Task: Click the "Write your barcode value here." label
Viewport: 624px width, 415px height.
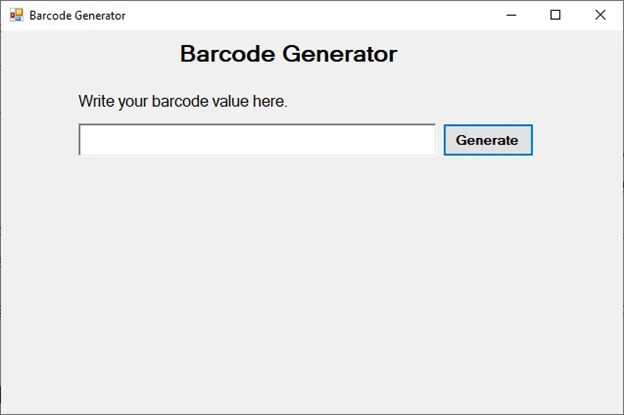Action: point(183,101)
